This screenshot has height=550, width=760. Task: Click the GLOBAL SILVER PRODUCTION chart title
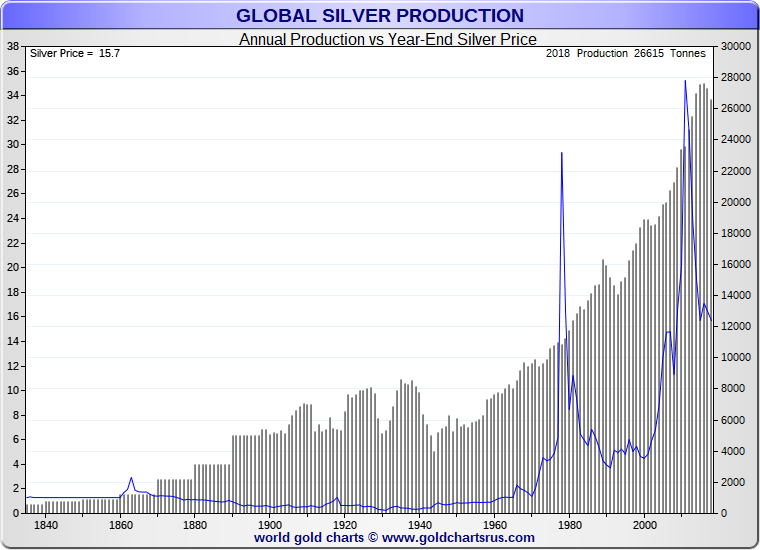click(379, 16)
